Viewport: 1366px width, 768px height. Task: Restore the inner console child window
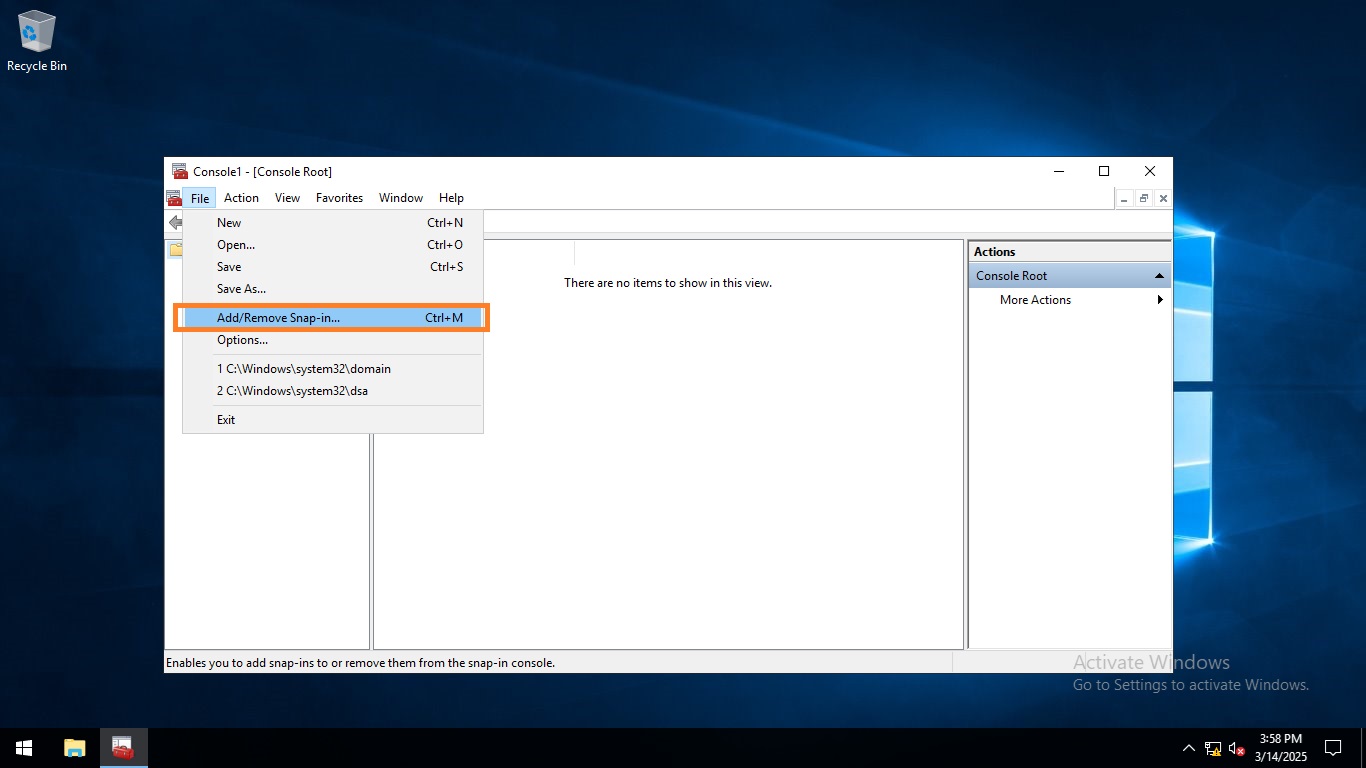1144,199
